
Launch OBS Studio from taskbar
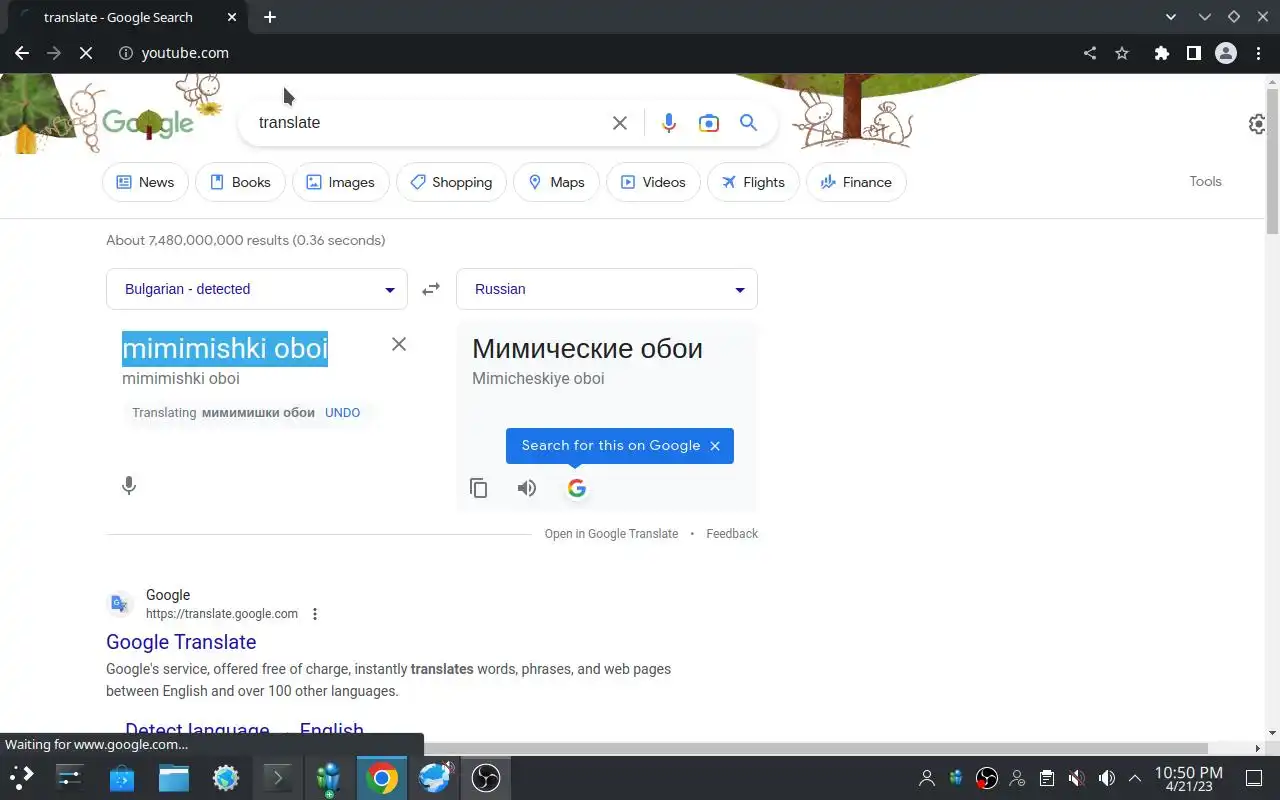[x=486, y=777]
